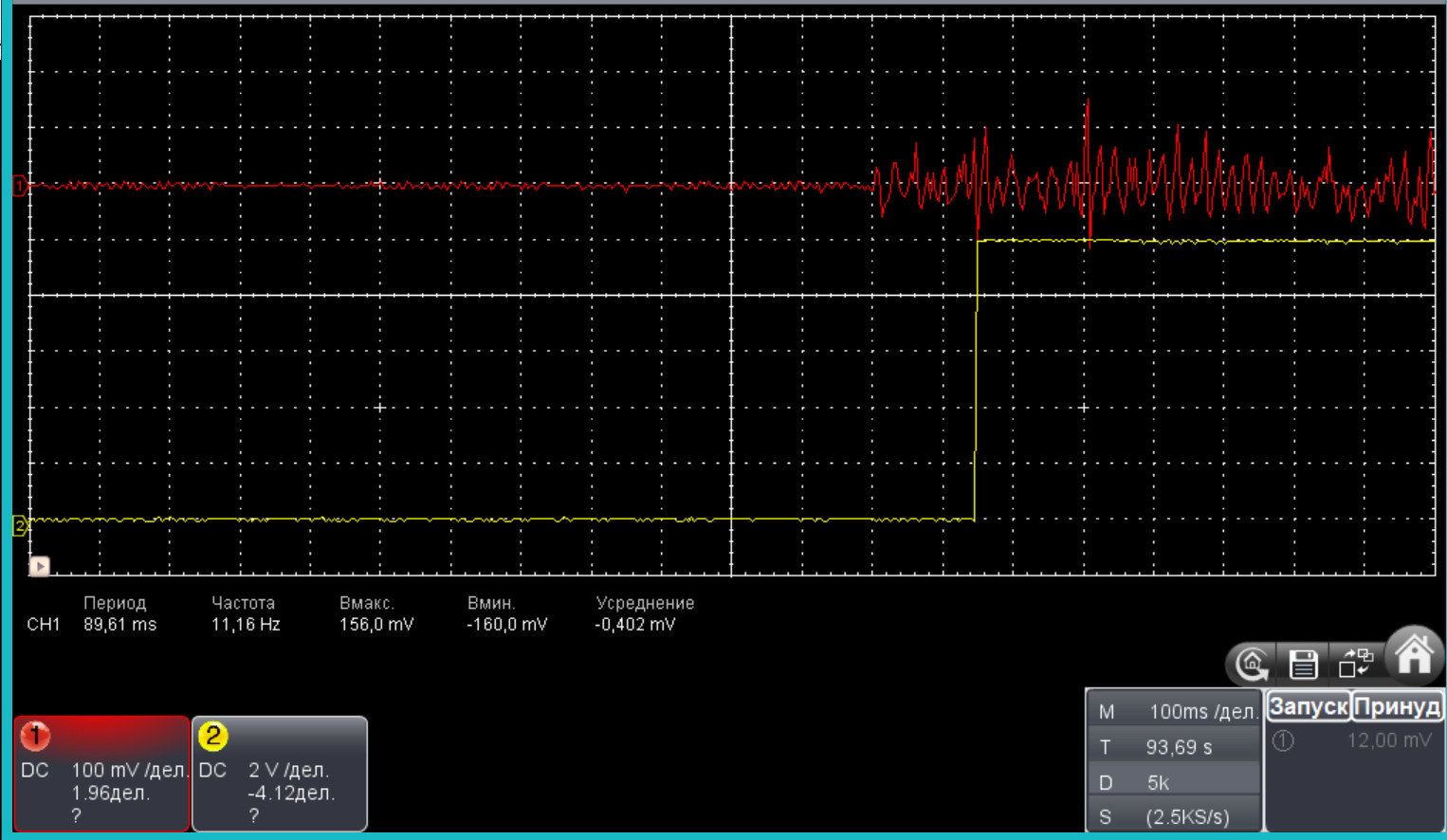Click the channel 2 ground level marker

point(19,525)
